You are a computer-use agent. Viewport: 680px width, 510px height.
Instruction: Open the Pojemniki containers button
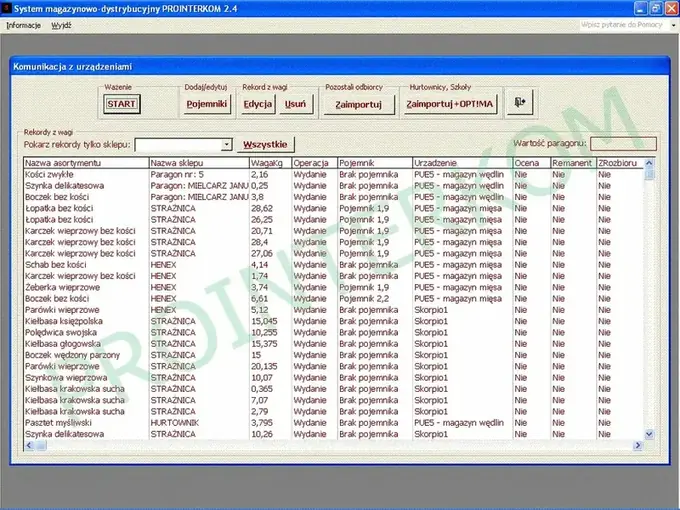coord(206,104)
